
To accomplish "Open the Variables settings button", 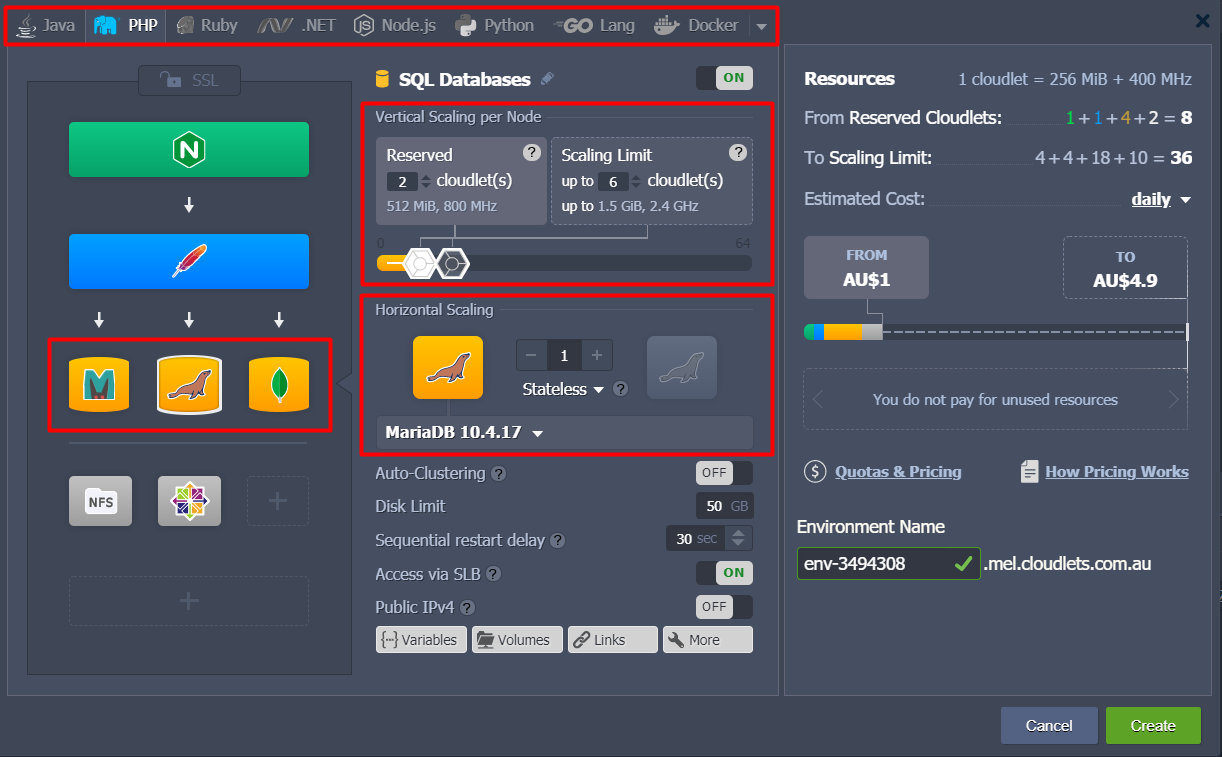I will (421, 640).
